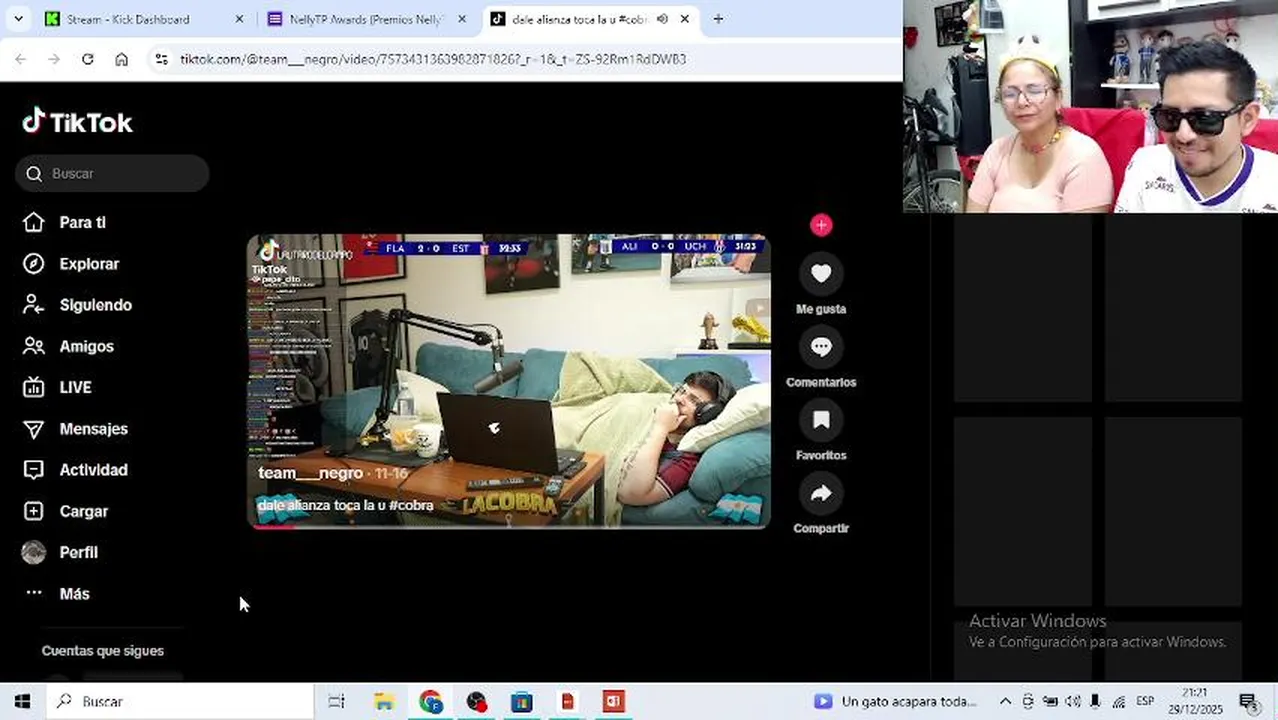The width and height of the screenshot is (1278, 720).
Task: Save video with Favoritos bookmark icon
Action: pos(821,420)
